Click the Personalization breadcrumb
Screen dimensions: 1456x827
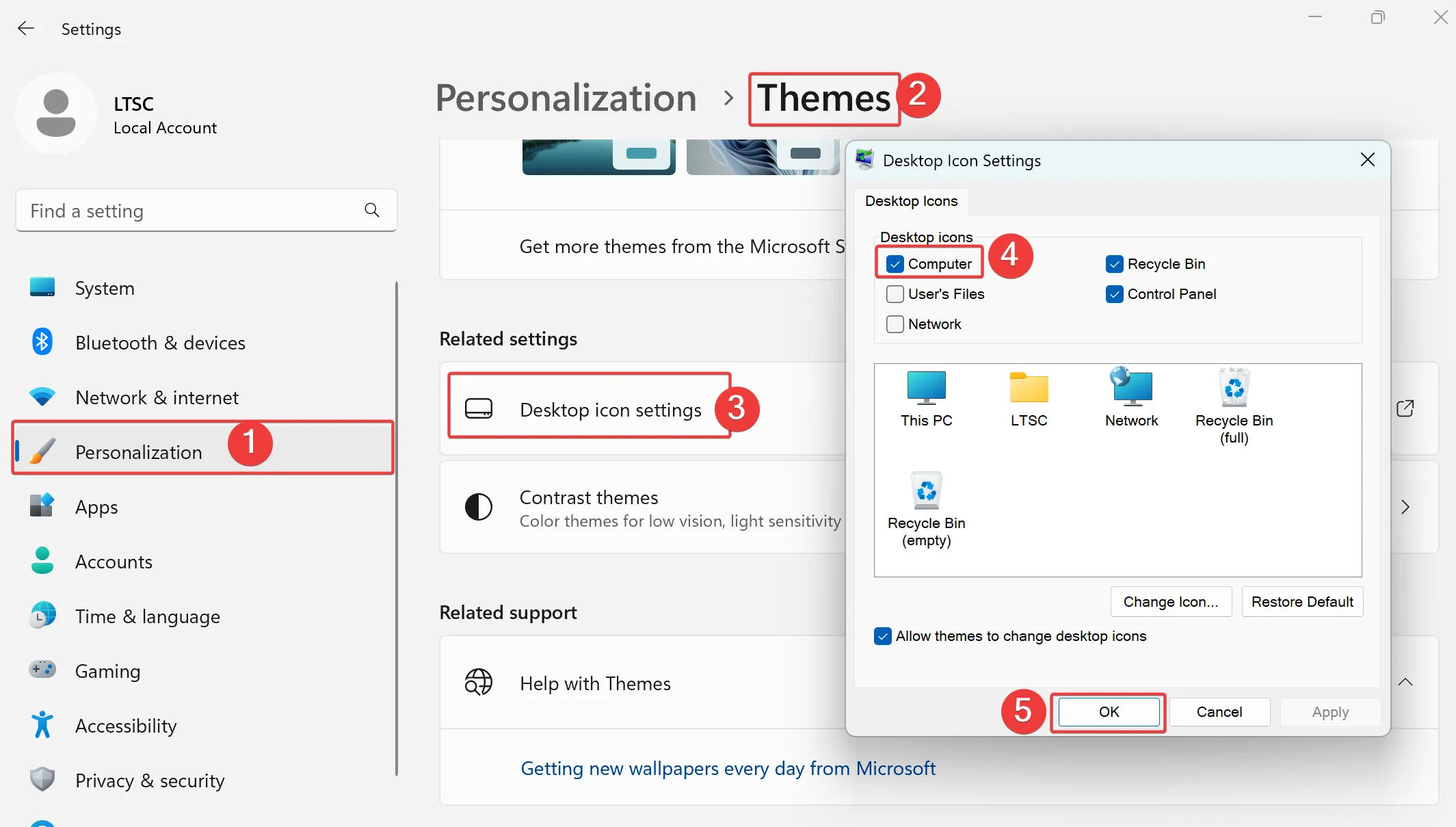click(566, 98)
